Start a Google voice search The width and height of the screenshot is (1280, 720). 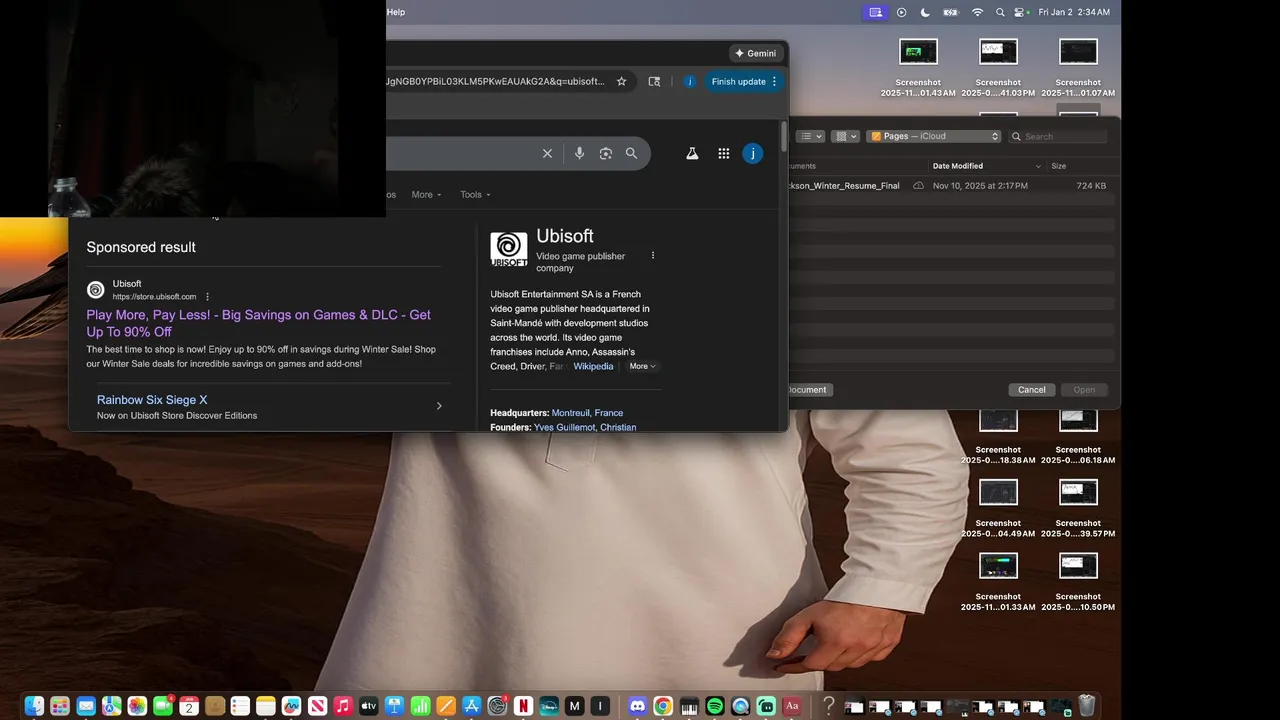(579, 153)
